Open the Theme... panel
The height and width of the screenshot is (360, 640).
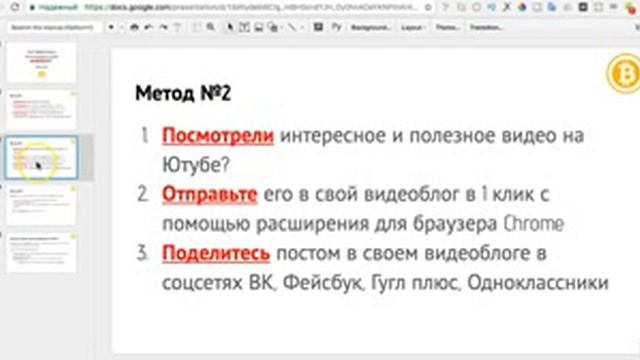447,27
